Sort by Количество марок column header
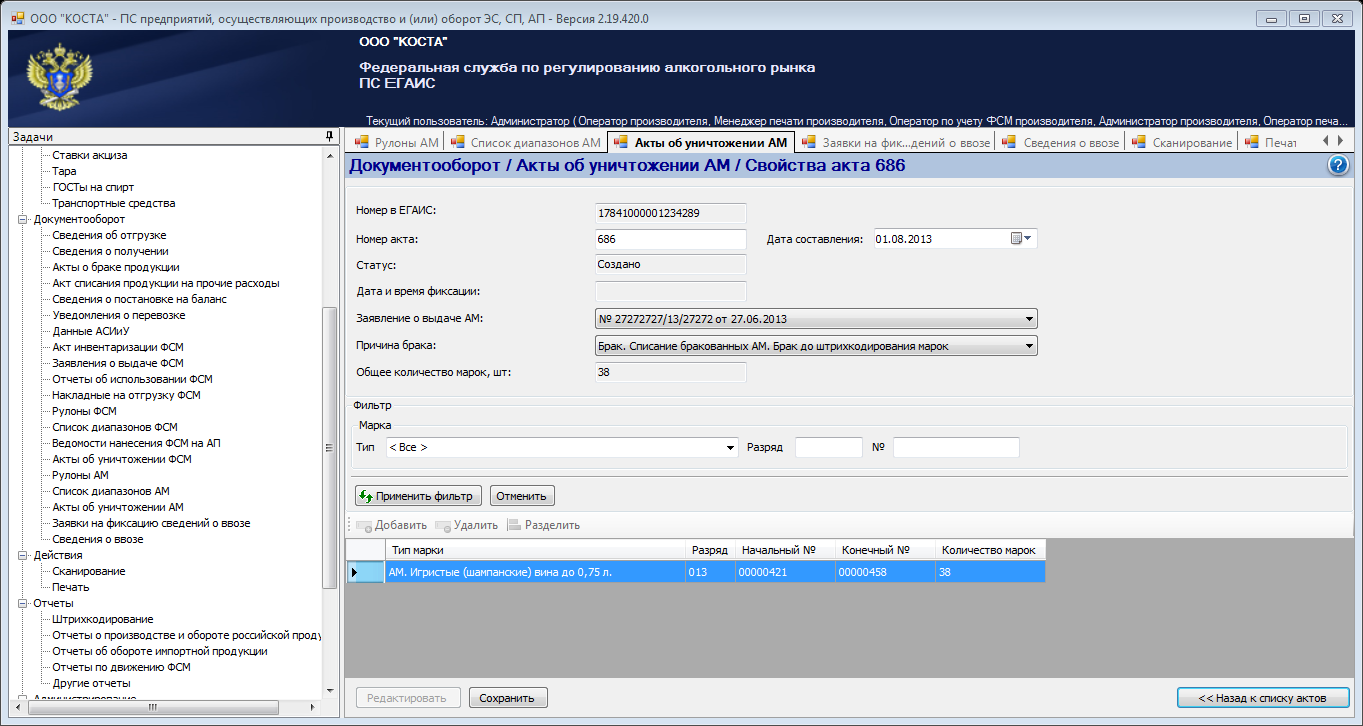The height and width of the screenshot is (726, 1363). point(990,550)
